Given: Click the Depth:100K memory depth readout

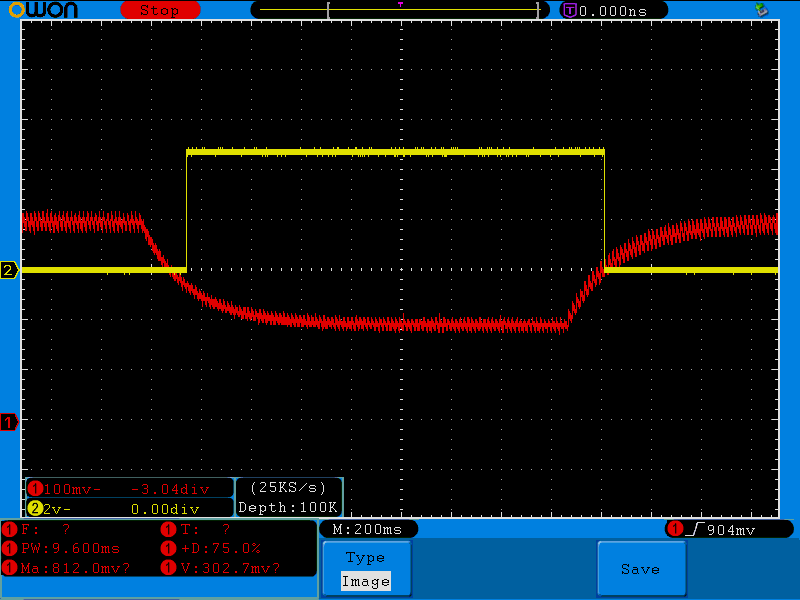Looking at the screenshot, I should click(288, 507).
